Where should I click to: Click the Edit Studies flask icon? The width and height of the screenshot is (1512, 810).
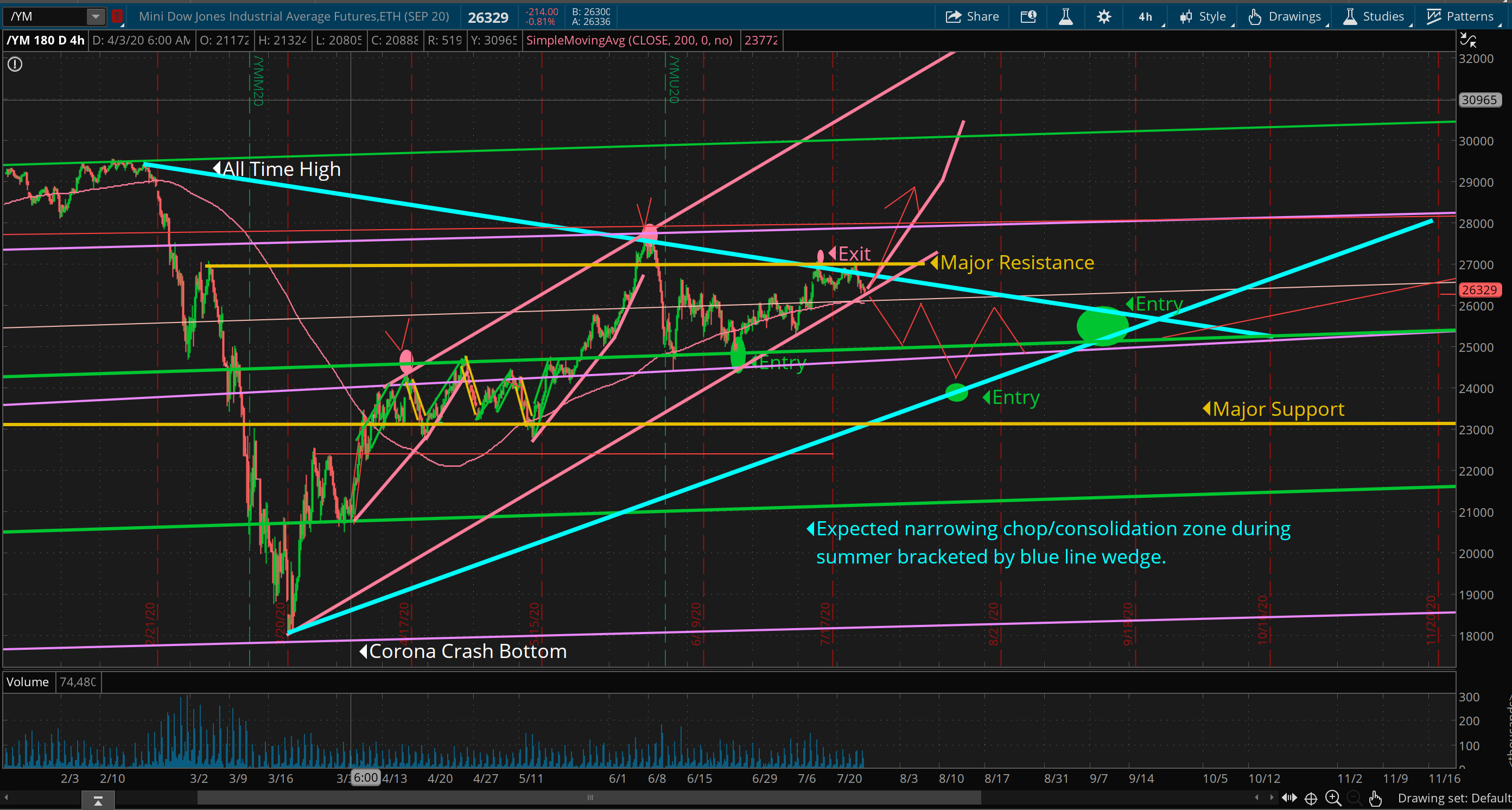[x=1065, y=16]
